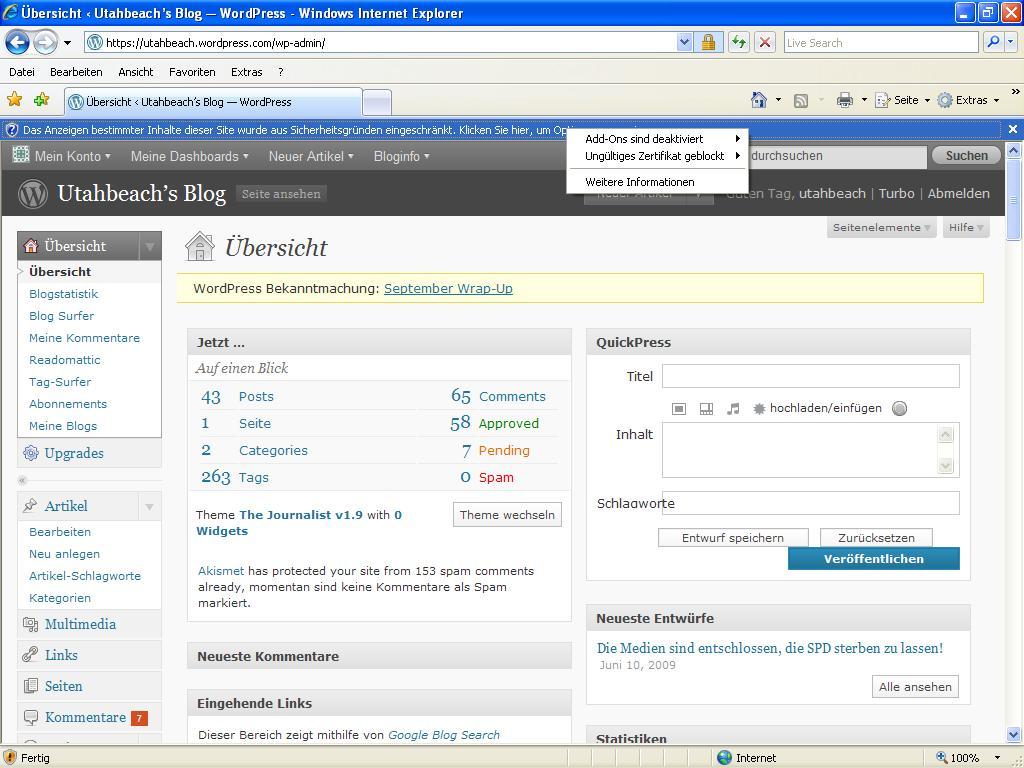
Task: Click the RSS feeds icon in toolbar
Action: click(801, 101)
